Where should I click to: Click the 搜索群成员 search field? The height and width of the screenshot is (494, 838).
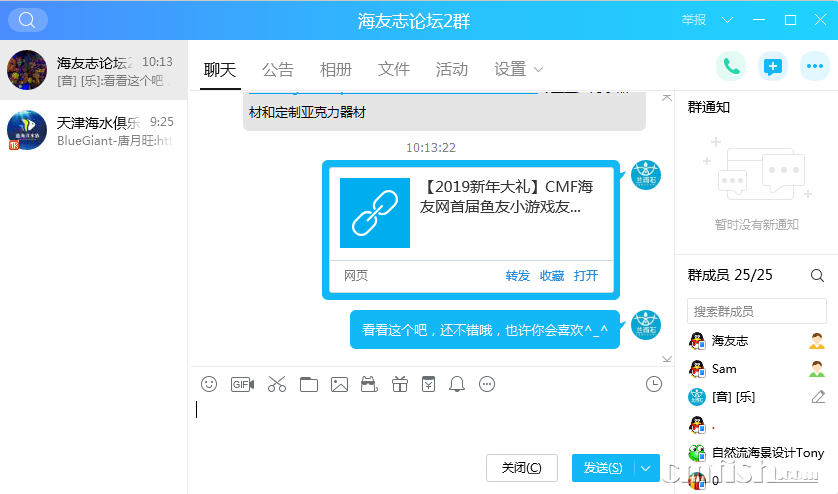pos(757,311)
